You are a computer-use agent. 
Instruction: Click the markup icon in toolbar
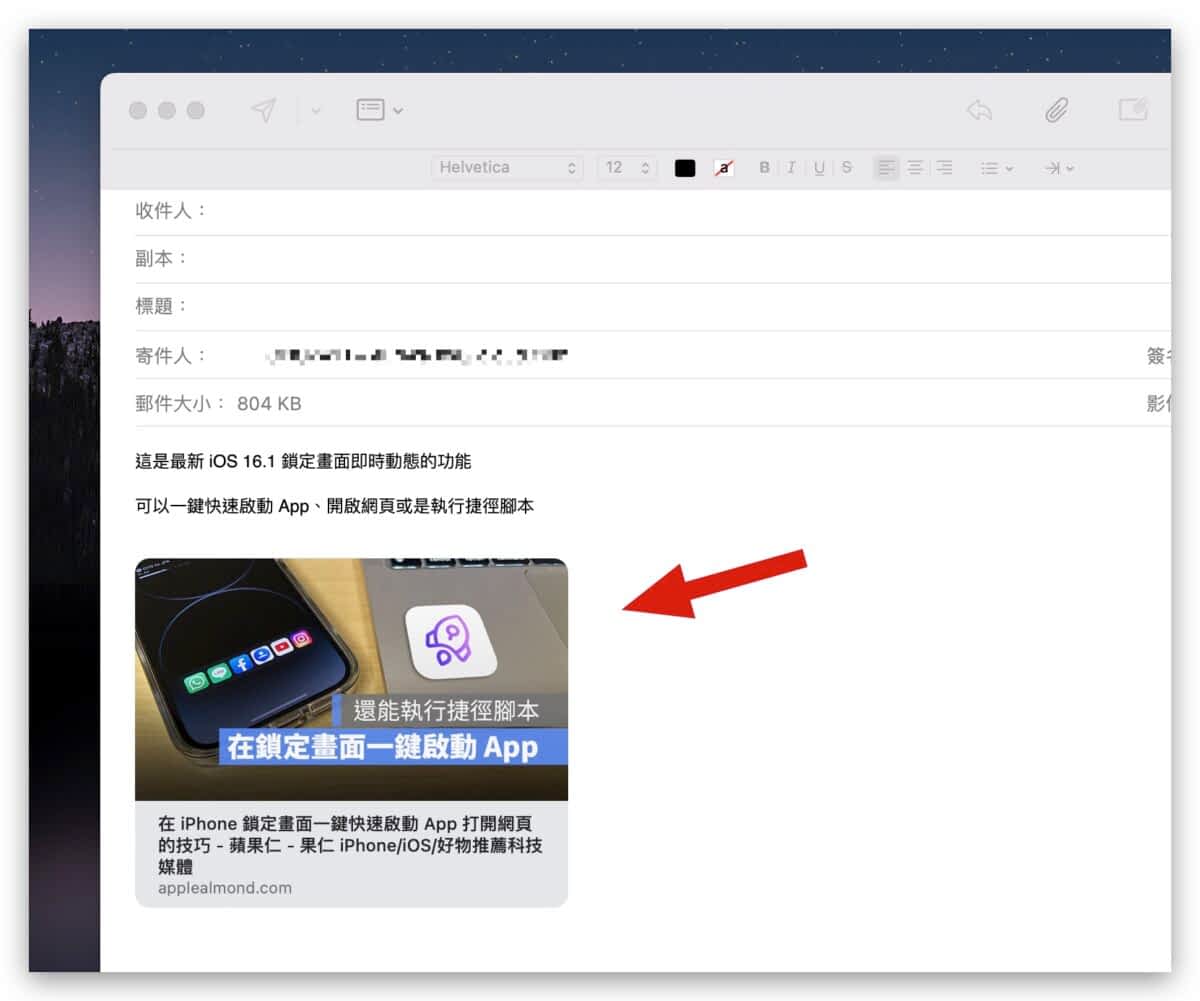coord(1132,110)
